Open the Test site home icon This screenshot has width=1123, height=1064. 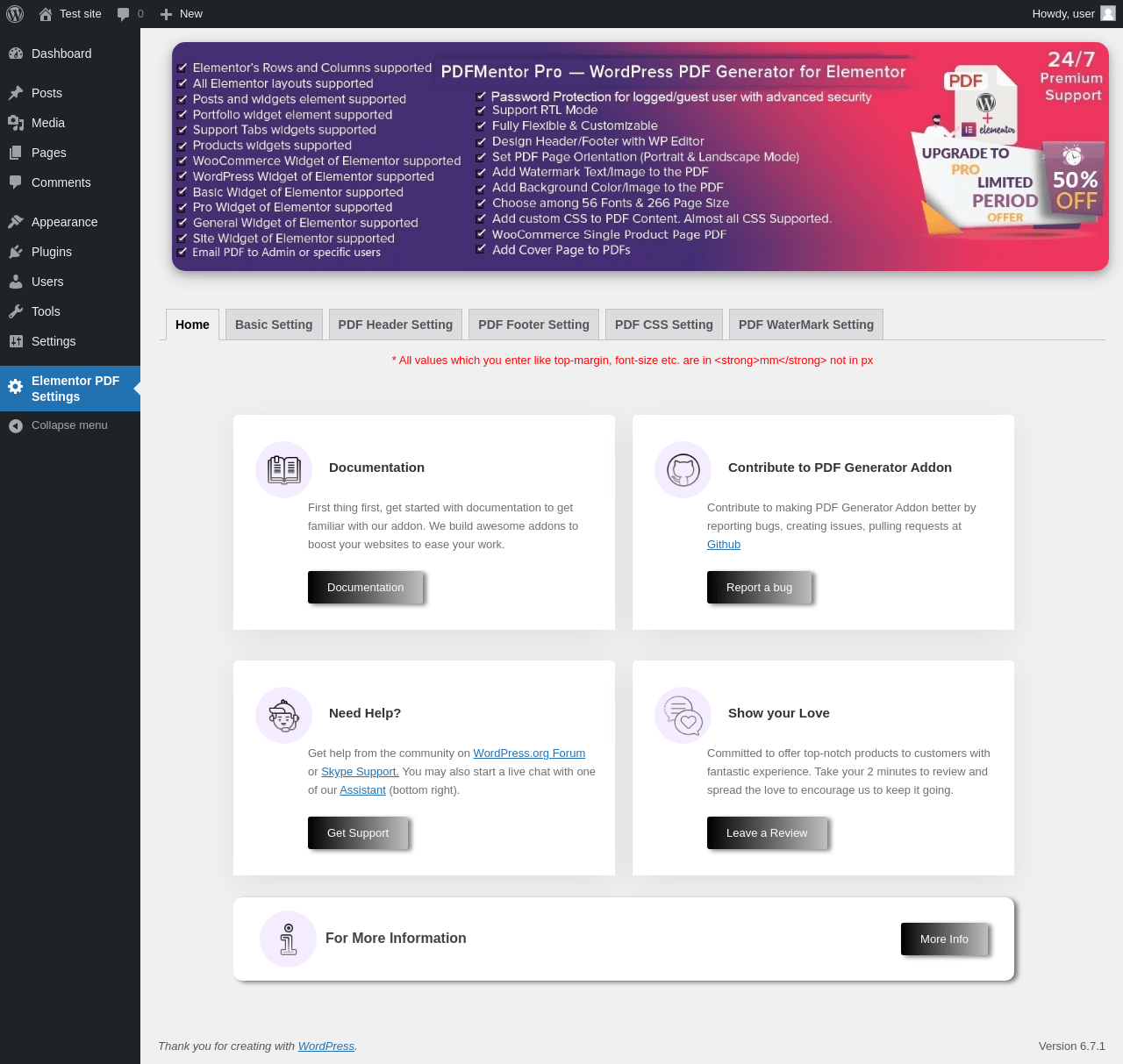(46, 14)
